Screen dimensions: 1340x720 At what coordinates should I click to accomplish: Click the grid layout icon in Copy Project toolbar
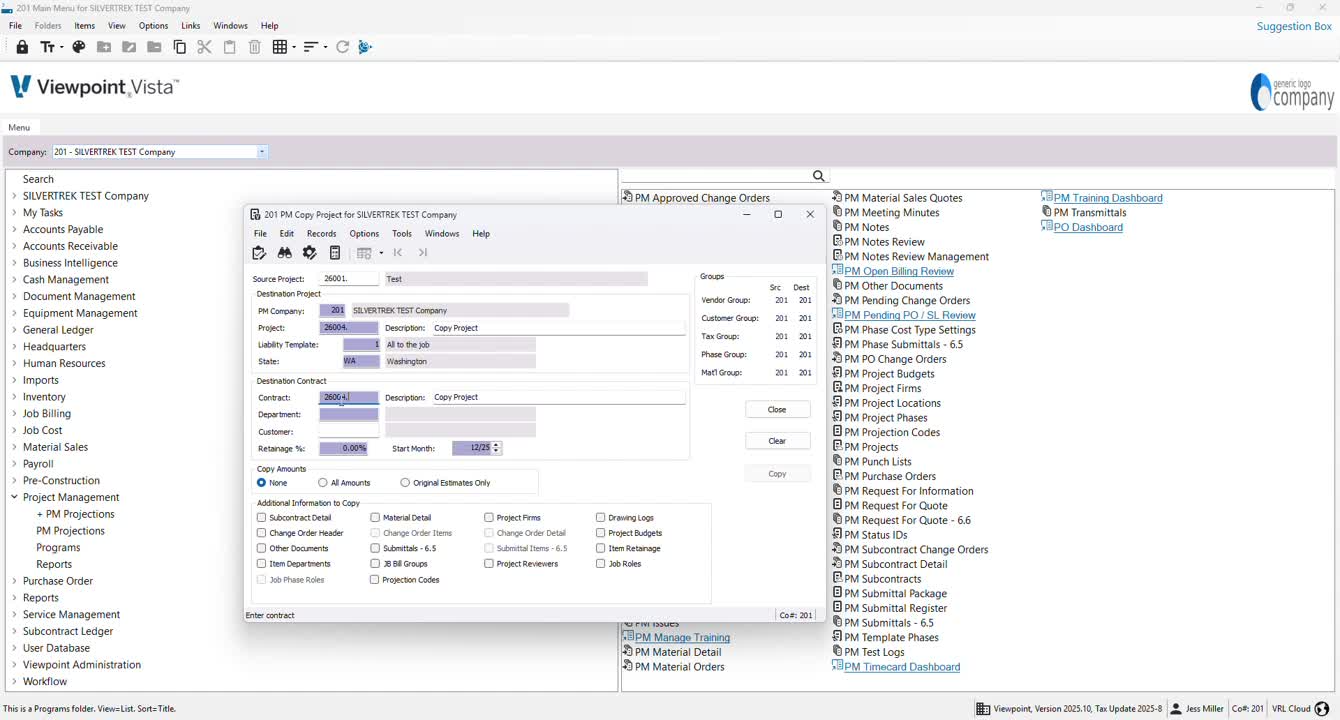pos(364,253)
